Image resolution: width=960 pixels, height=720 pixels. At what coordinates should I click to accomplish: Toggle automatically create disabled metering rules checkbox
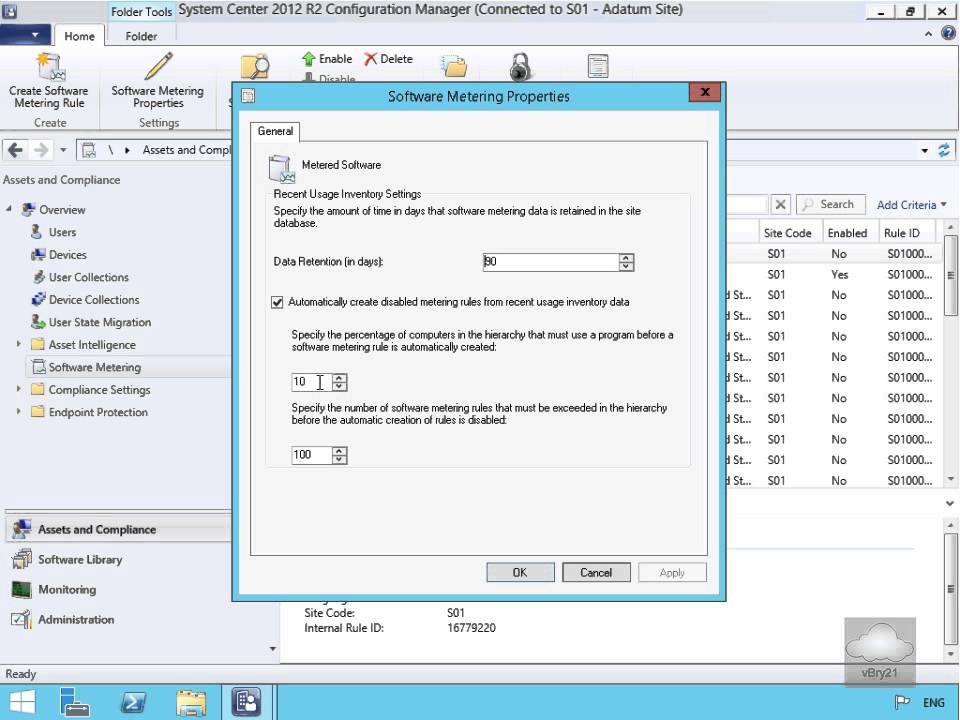point(277,302)
